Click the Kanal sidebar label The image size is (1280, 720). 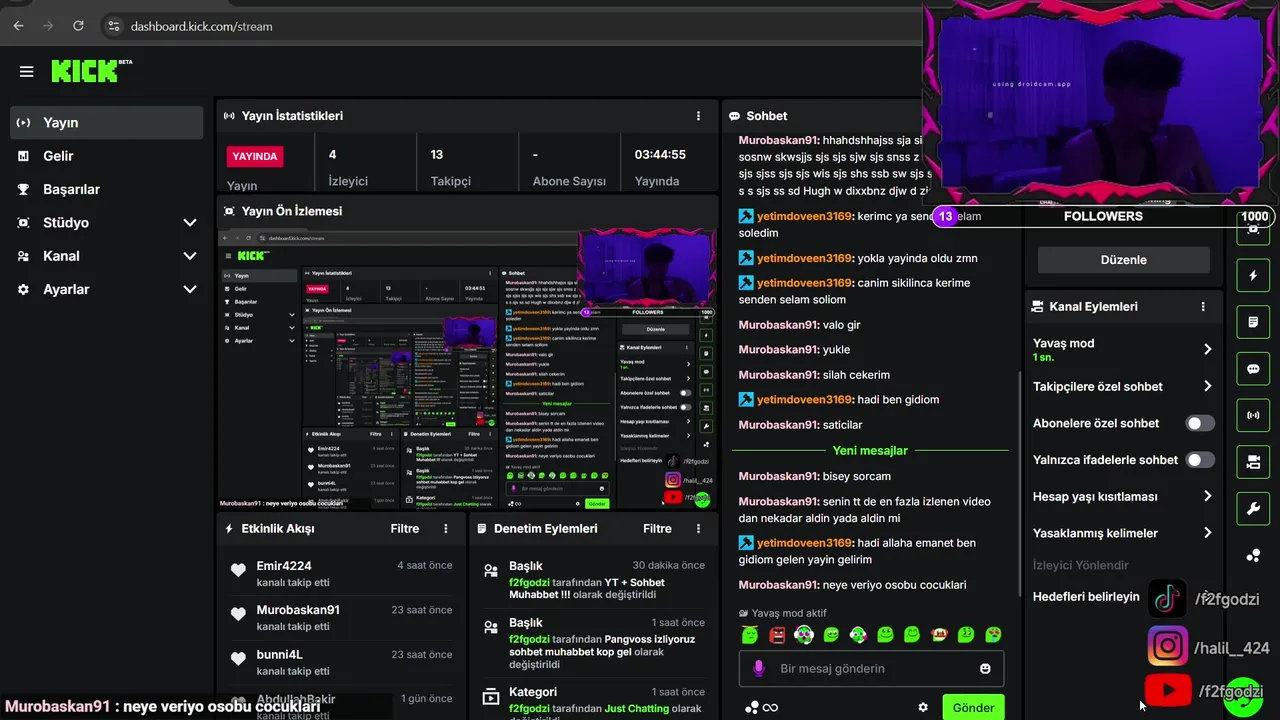click(x=62, y=256)
